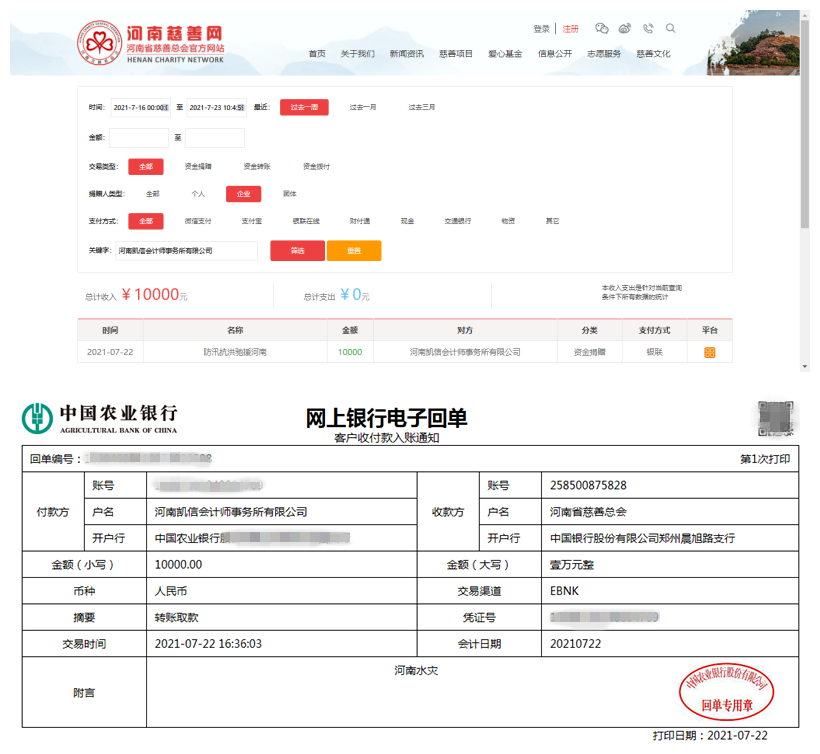Click the 河南慈善网 logo
The width and height of the screenshot is (820, 754).
pyautogui.click(x=151, y=43)
